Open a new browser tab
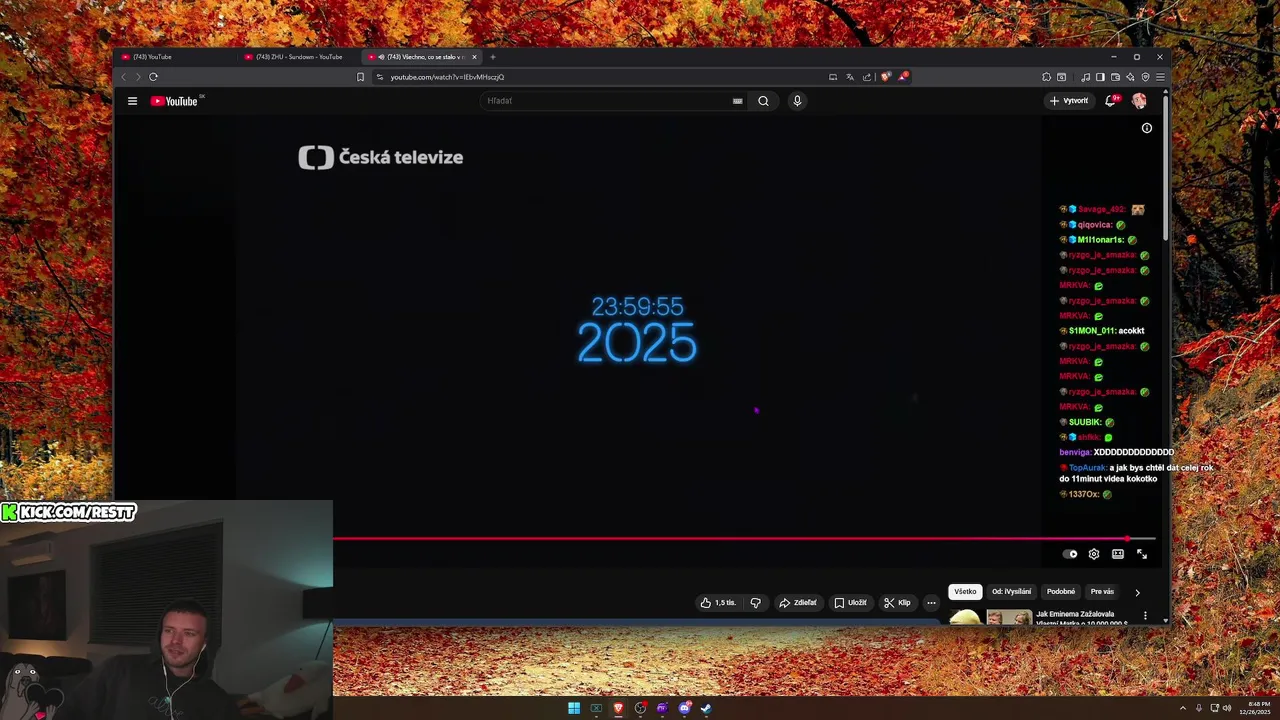 pos(492,57)
